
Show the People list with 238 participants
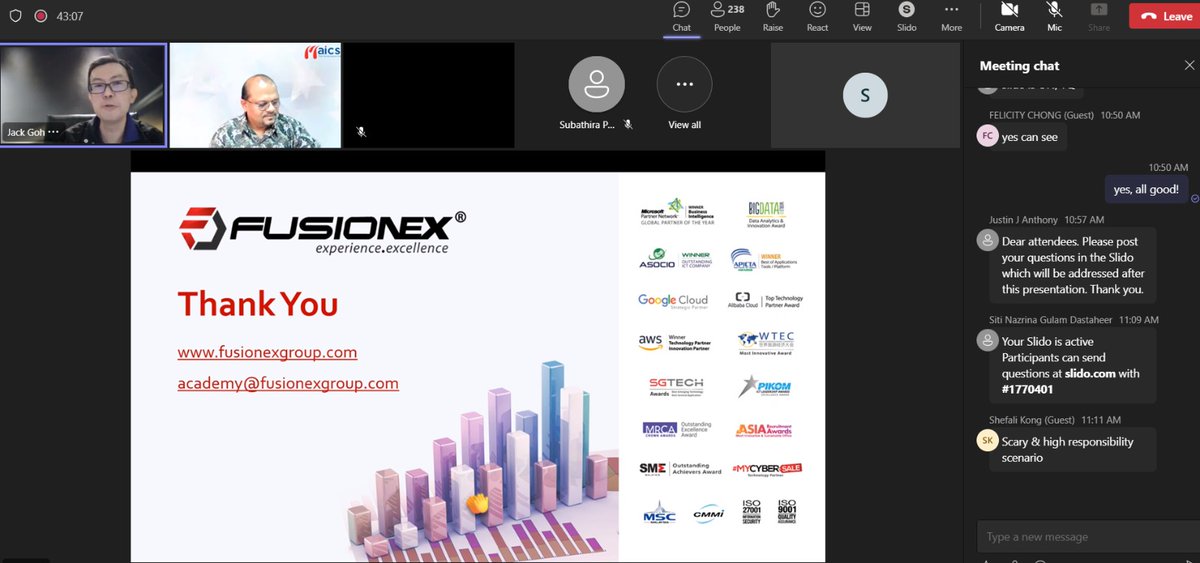727,16
